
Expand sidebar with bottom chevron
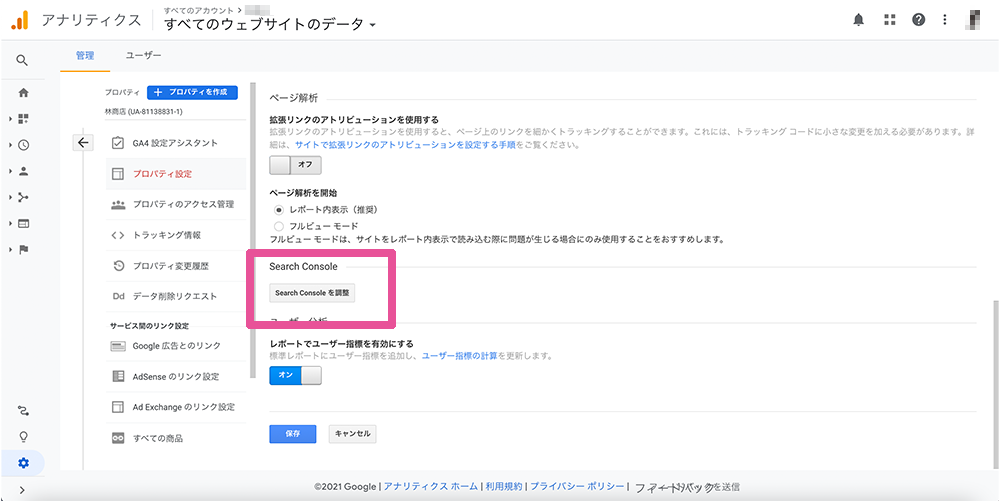[22, 490]
